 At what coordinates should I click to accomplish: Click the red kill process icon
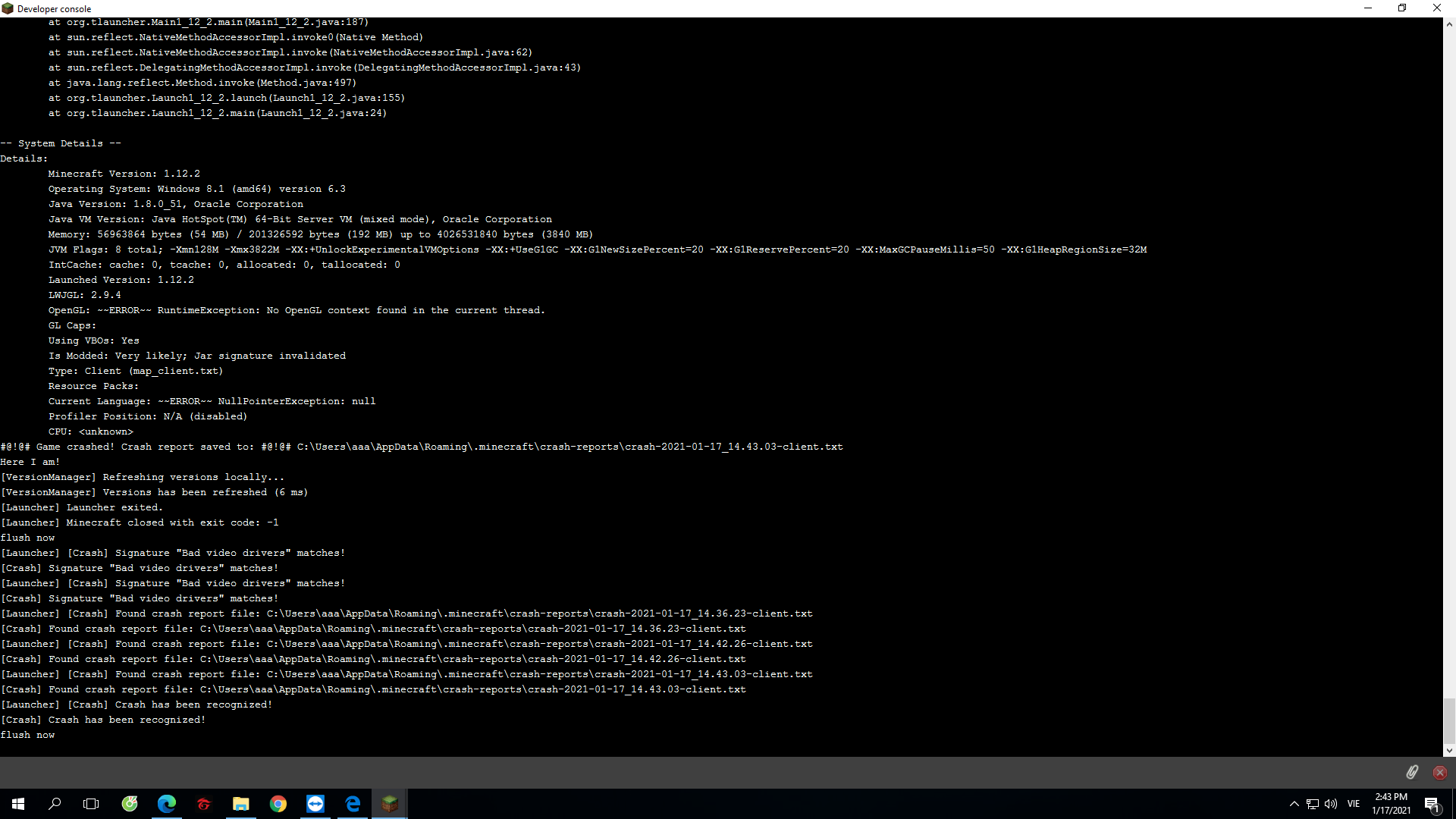coord(1439,772)
